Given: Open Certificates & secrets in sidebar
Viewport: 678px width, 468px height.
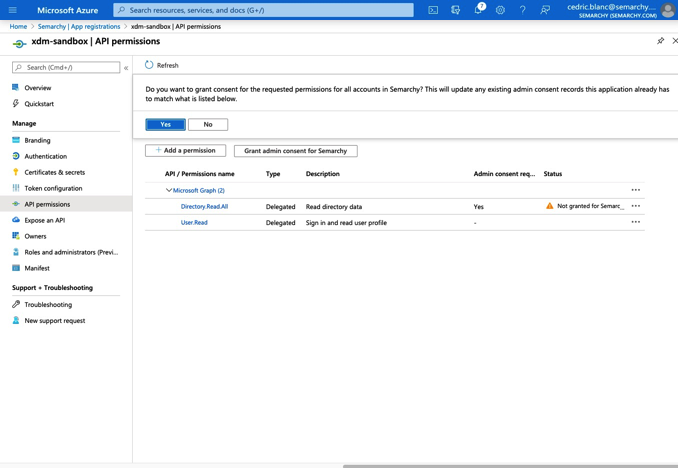Looking at the screenshot, I should [x=54, y=172].
